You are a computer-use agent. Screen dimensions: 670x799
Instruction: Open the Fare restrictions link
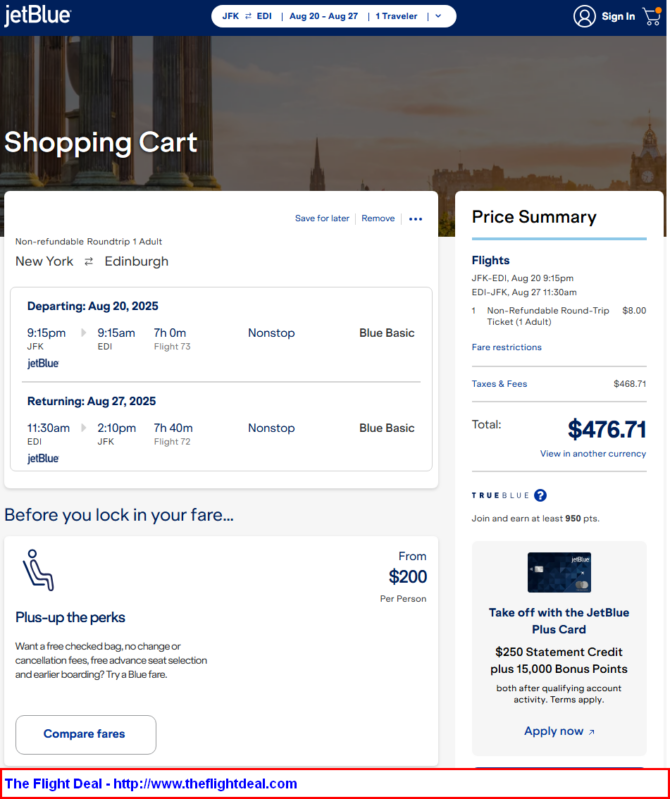coord(506,347)
